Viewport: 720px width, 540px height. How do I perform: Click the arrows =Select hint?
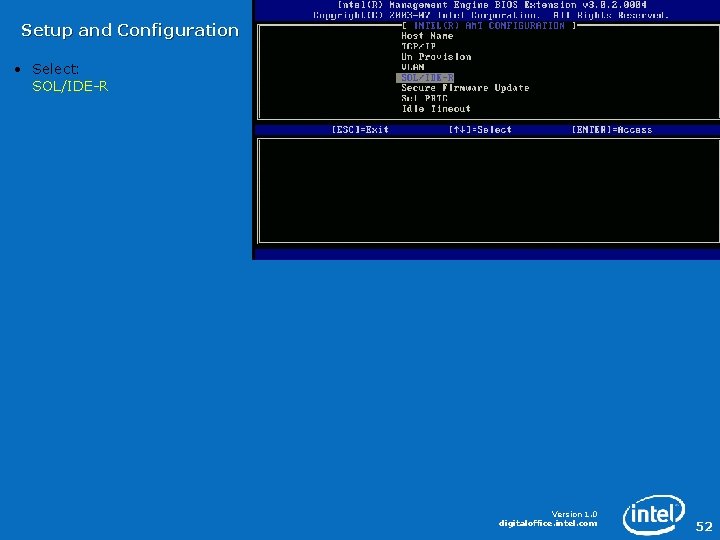tap(480, 129)
